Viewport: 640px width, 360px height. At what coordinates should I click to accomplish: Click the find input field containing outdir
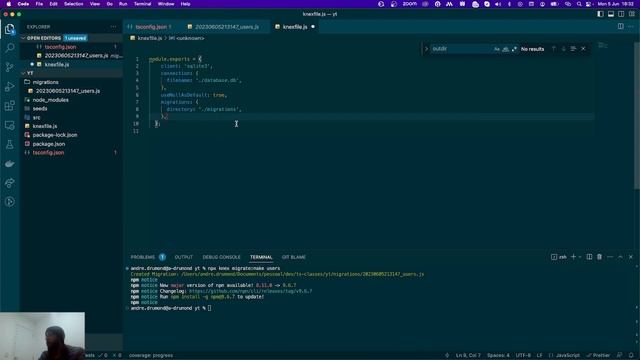(x=461, y=49)
